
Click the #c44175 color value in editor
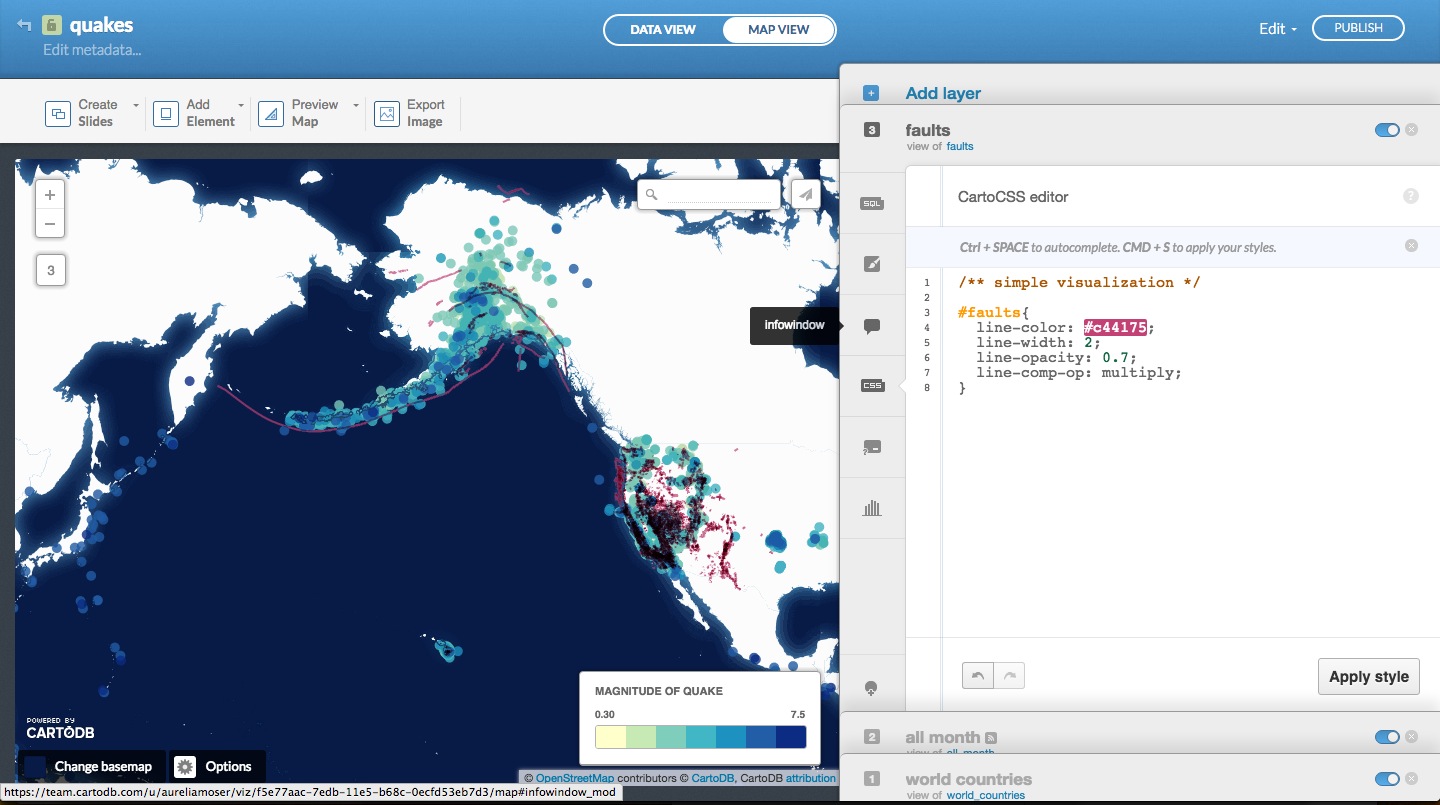coord(1115,328)
